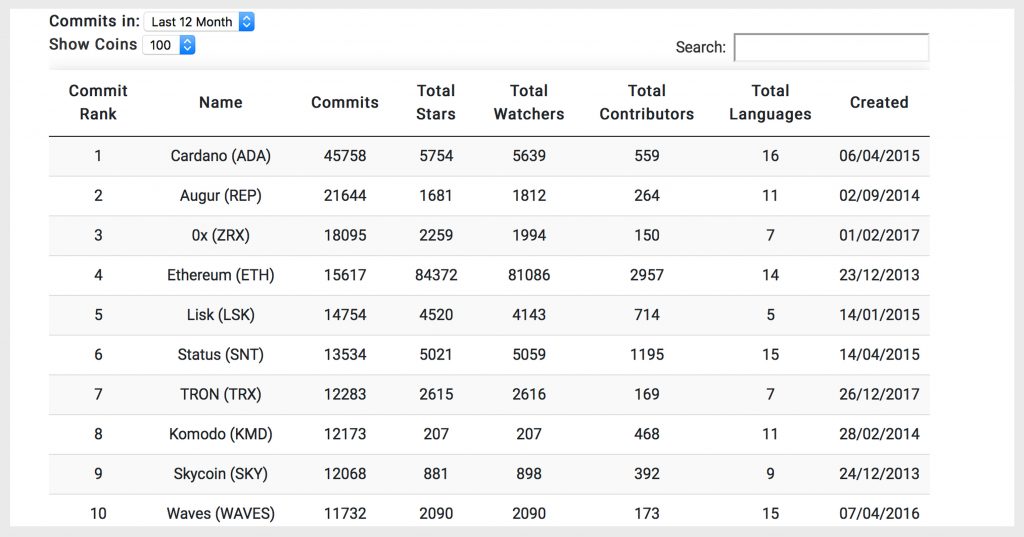
Task: Sort table by Total Languages header
Action: [x=770, y=102]
